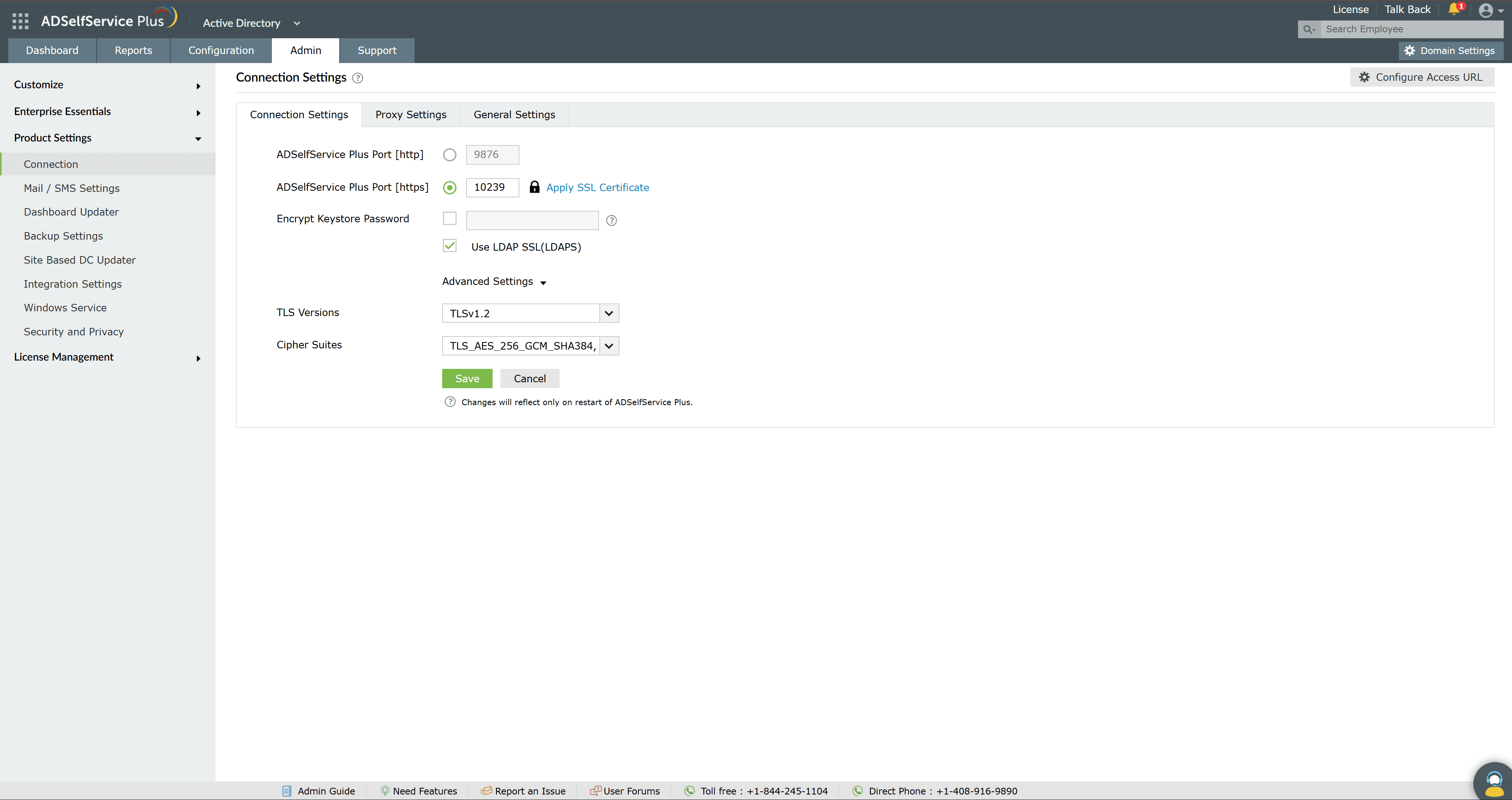Image resolution: width=1512 pixels, height=800 pixels.
Task: Click the Domain Settings gear icon
Action: click(x=1410, y=51)
